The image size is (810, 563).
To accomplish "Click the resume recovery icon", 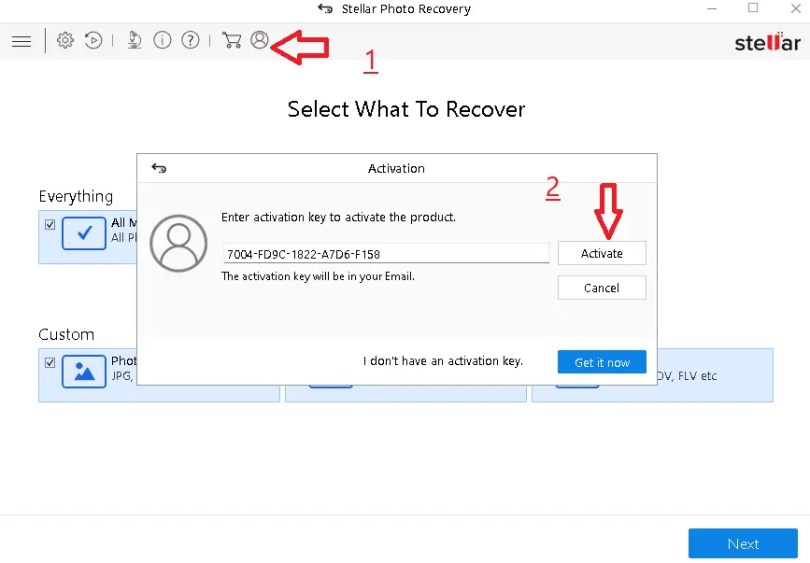I will [94, 40].
